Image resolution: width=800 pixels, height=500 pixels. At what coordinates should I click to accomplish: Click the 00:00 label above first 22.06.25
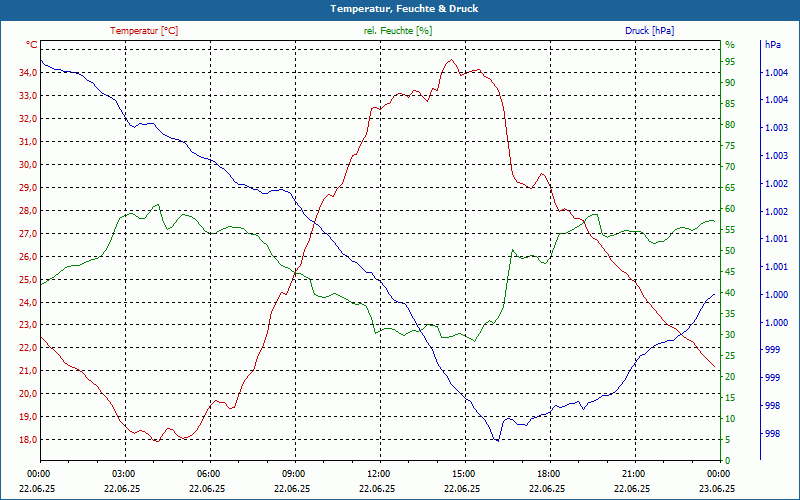[x=38, y=473]
